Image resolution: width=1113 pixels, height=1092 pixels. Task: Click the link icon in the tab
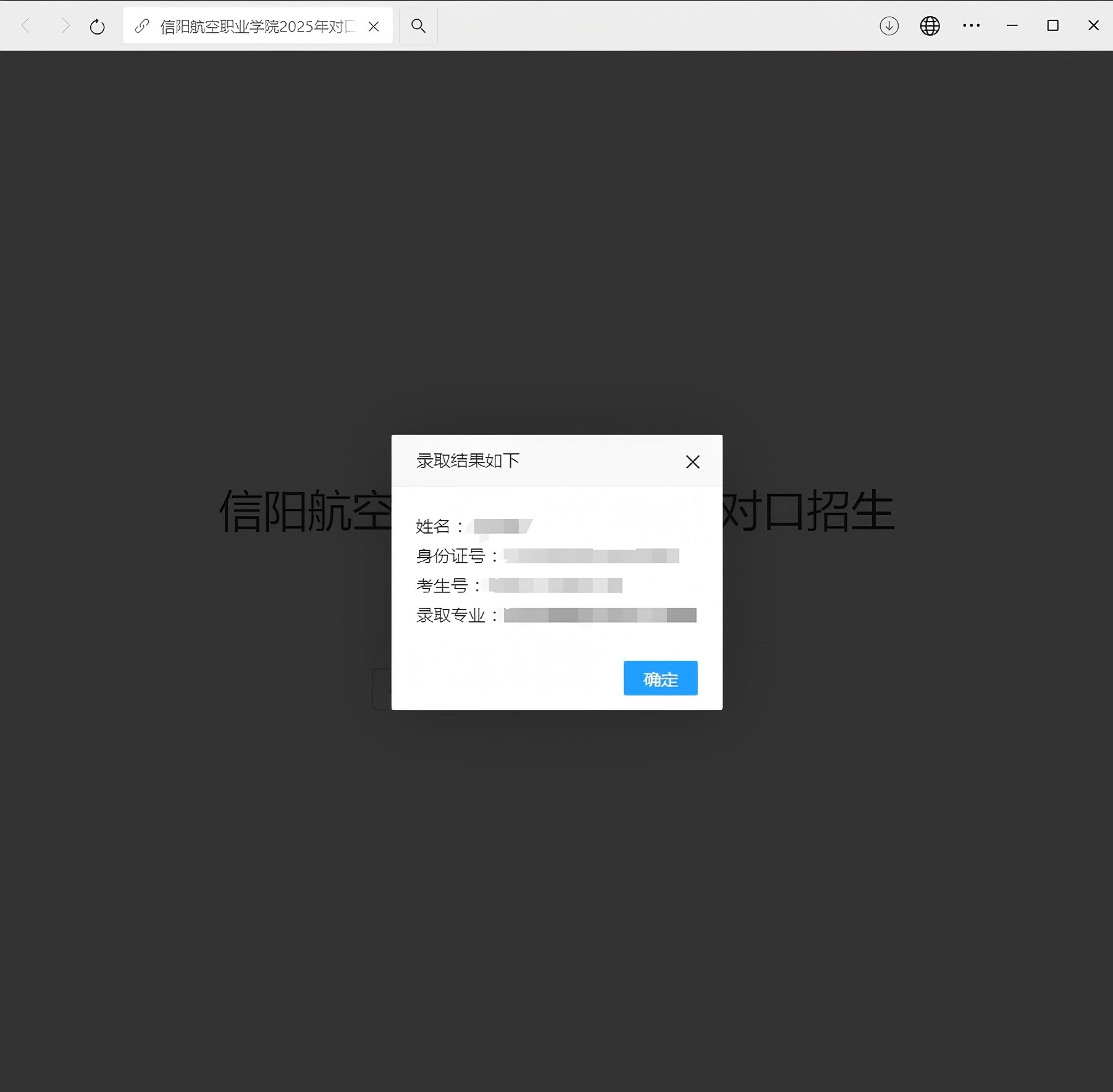click(142, 26)
